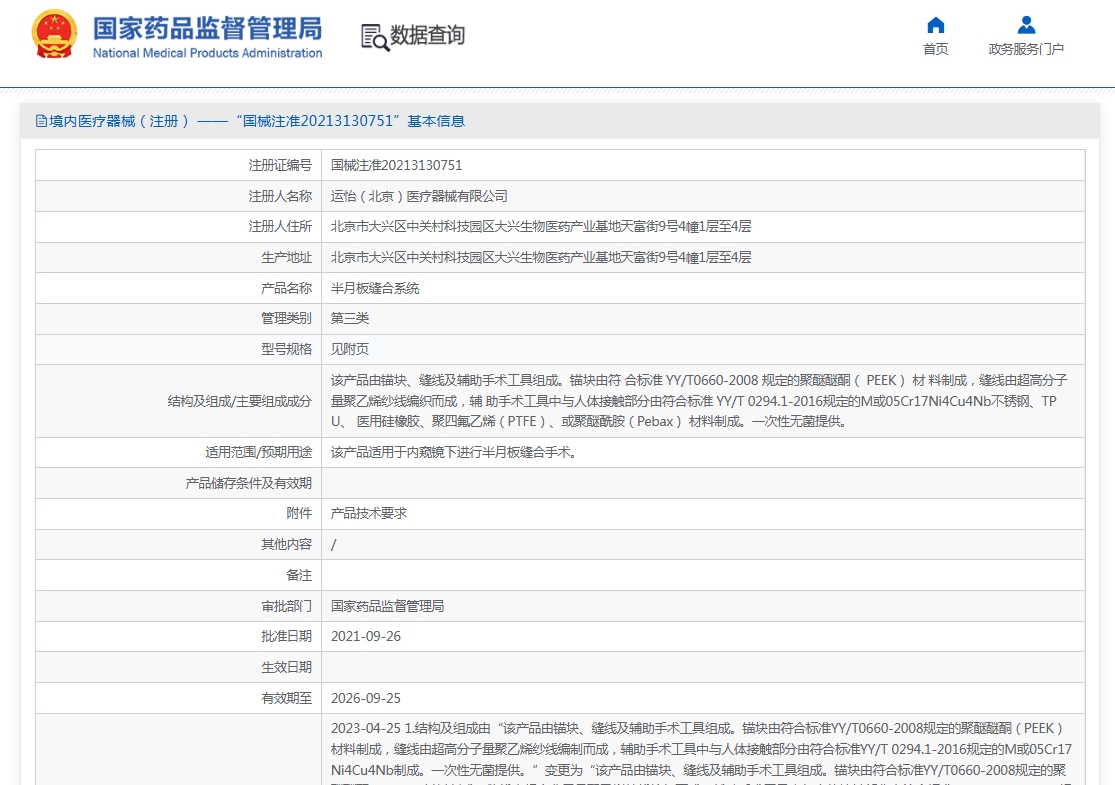Select approval date 2021-09-26
Viewport: 1115px width, 785px height.
click(x=366, y=636)
